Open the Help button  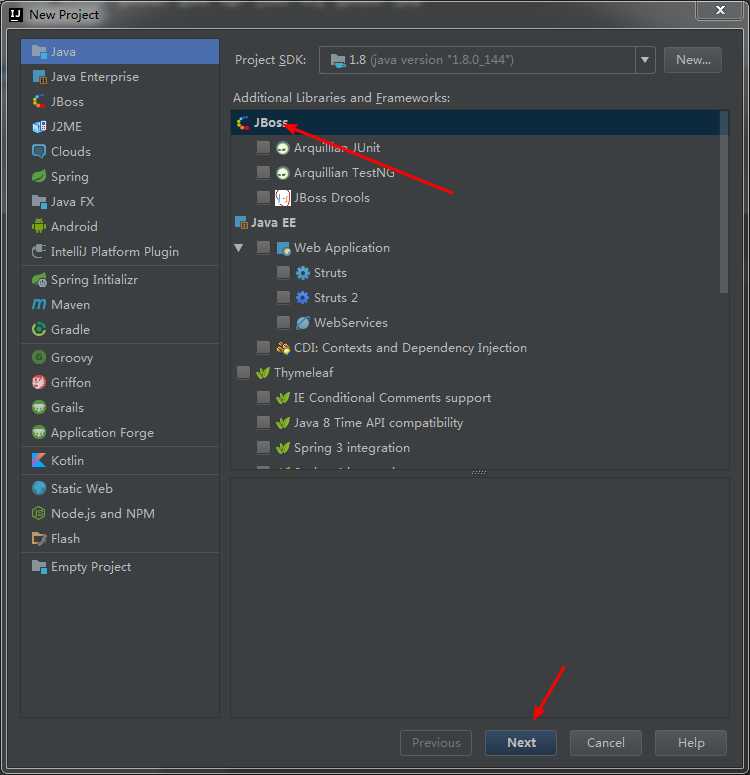[x=691, y=742]
